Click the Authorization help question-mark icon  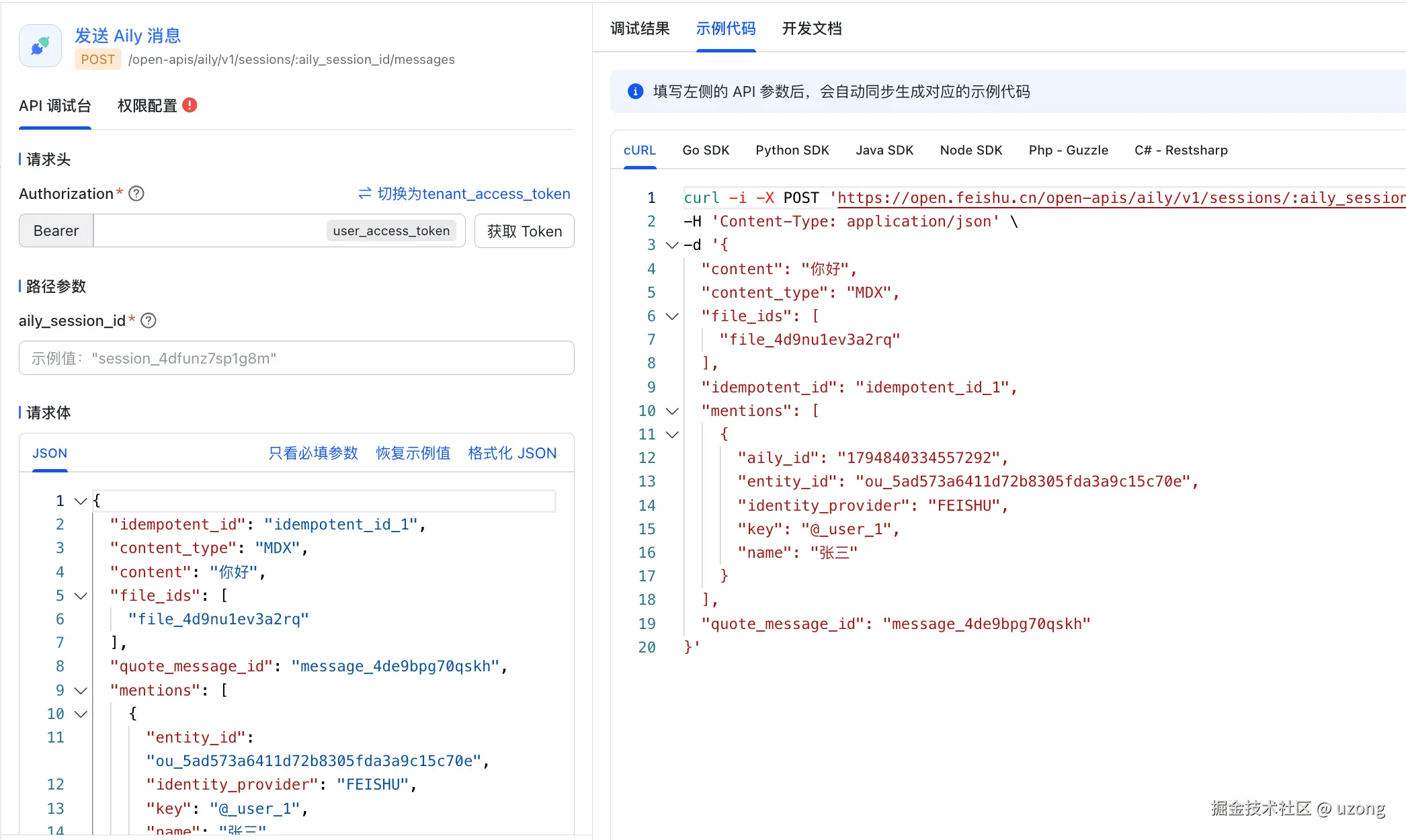point(136,194)
